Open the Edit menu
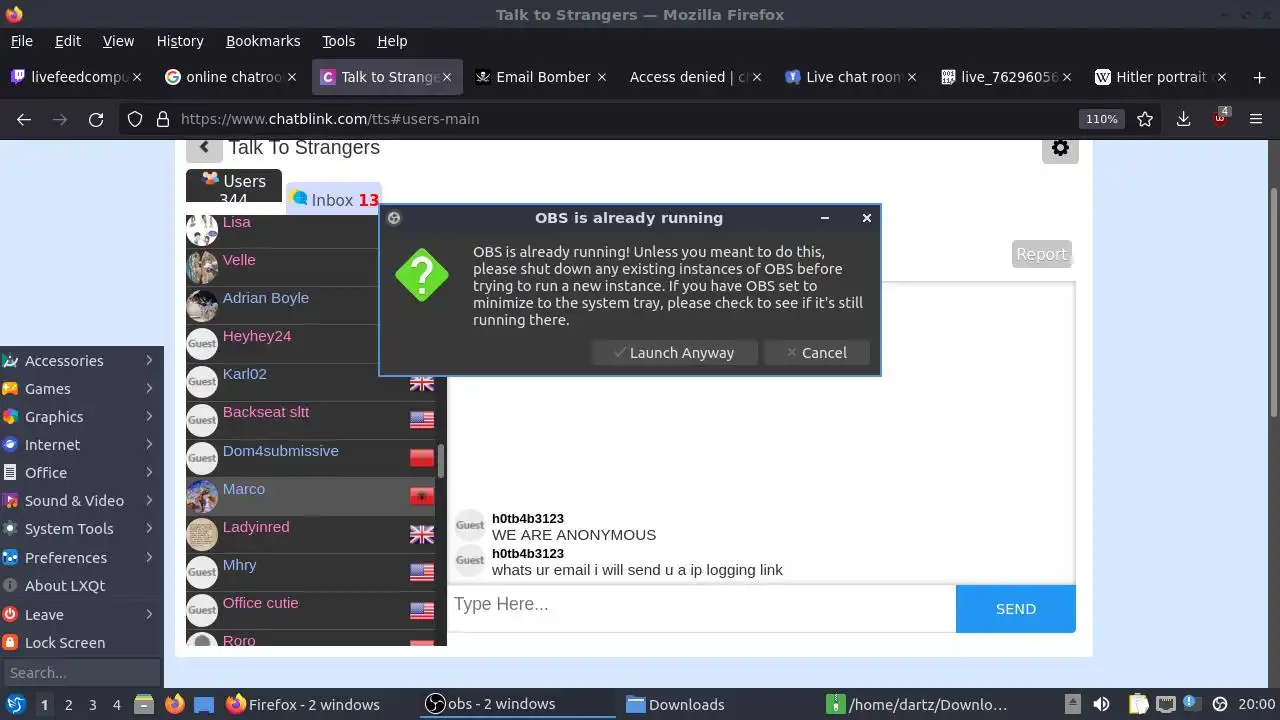1280x720 pixels. point(68,41)
